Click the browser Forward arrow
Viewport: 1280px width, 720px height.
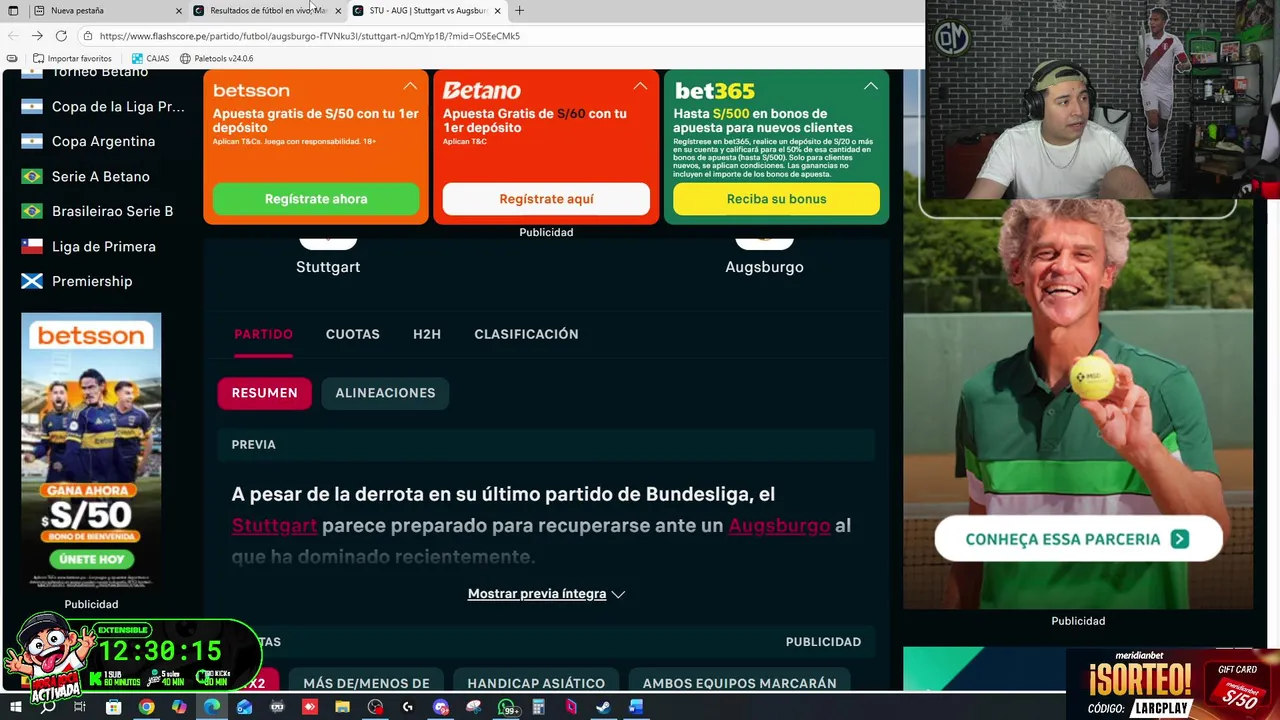37,36
